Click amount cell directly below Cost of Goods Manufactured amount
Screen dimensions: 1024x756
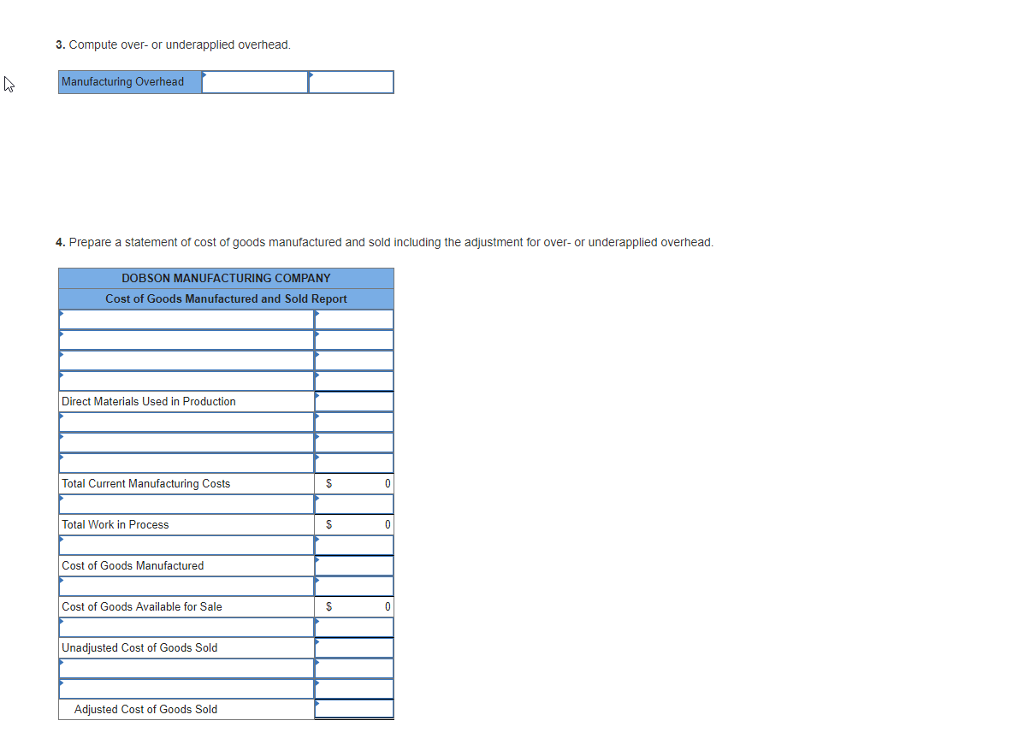pos(354,587)
